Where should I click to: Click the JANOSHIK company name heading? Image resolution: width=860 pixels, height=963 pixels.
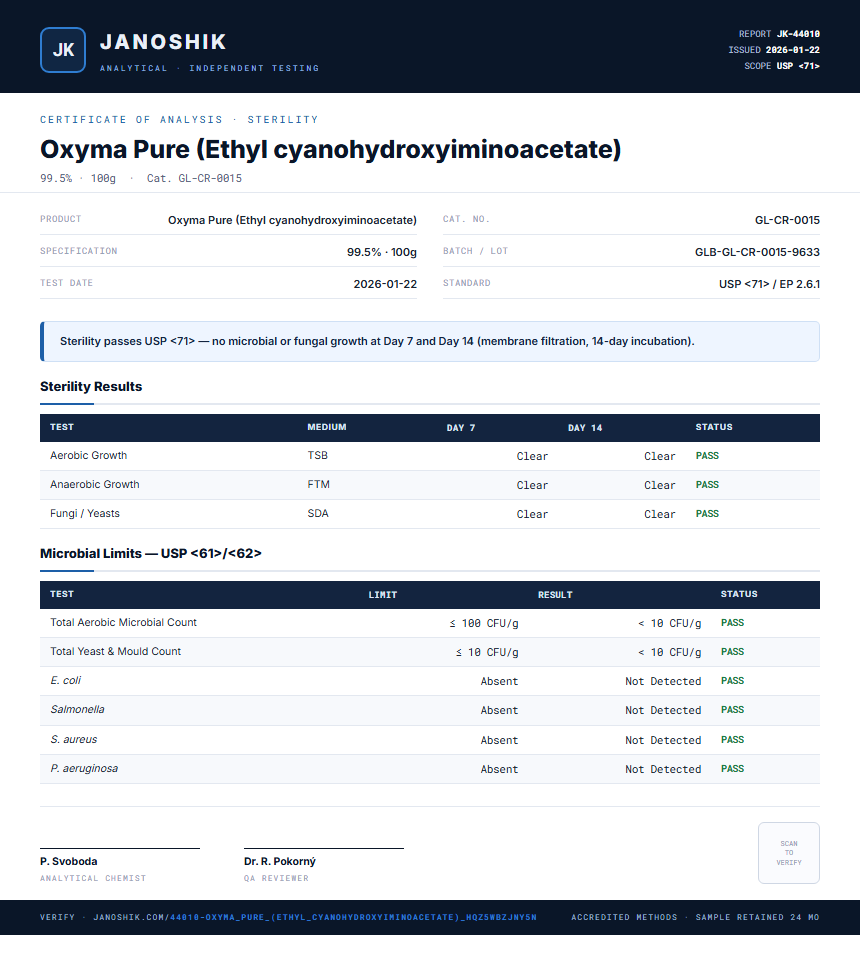click(163, 42)
